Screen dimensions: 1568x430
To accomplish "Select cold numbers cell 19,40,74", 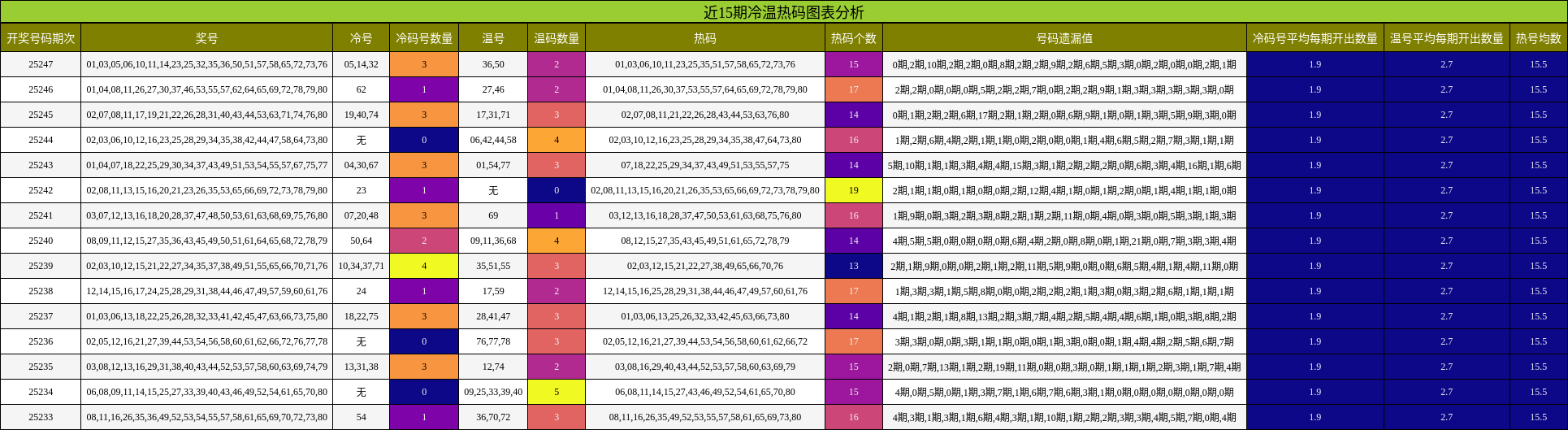I will (362, 115).
